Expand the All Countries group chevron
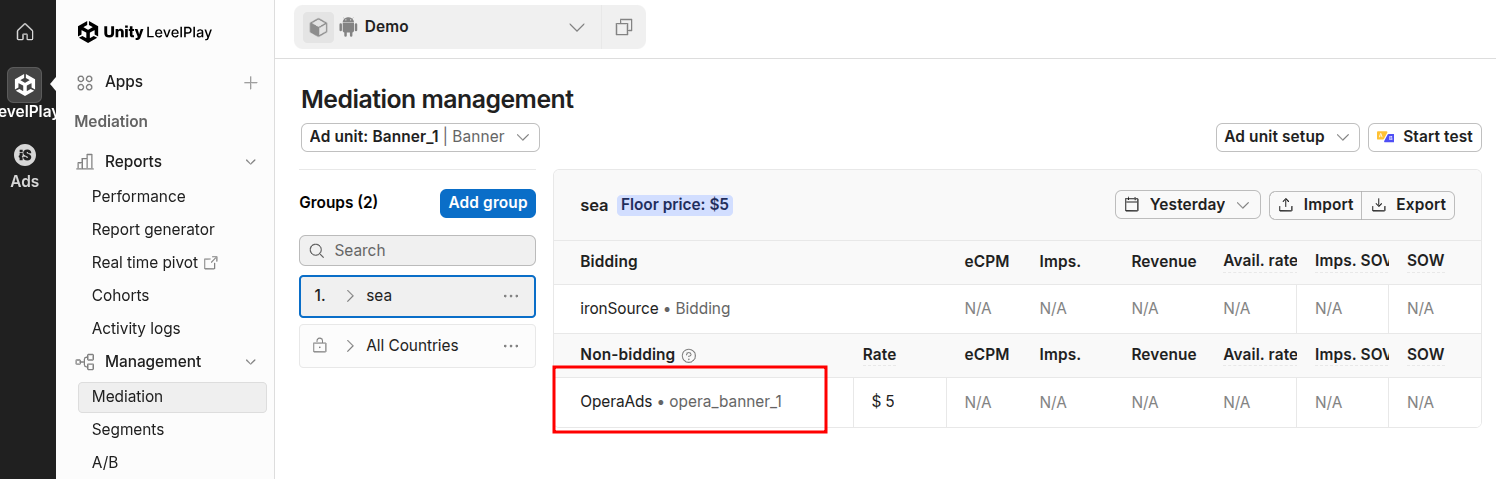Viewport: 1496px width, 479px height. point(350,346)
